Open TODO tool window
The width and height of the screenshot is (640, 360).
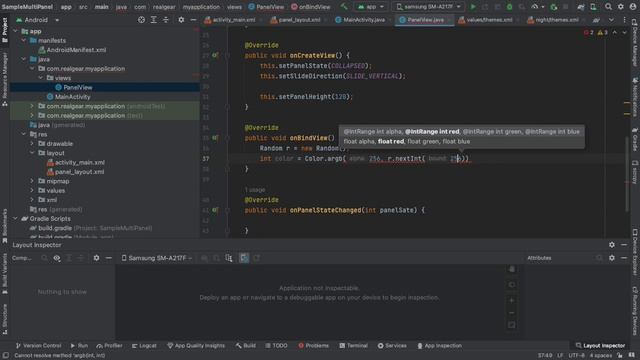pos(276,346)
